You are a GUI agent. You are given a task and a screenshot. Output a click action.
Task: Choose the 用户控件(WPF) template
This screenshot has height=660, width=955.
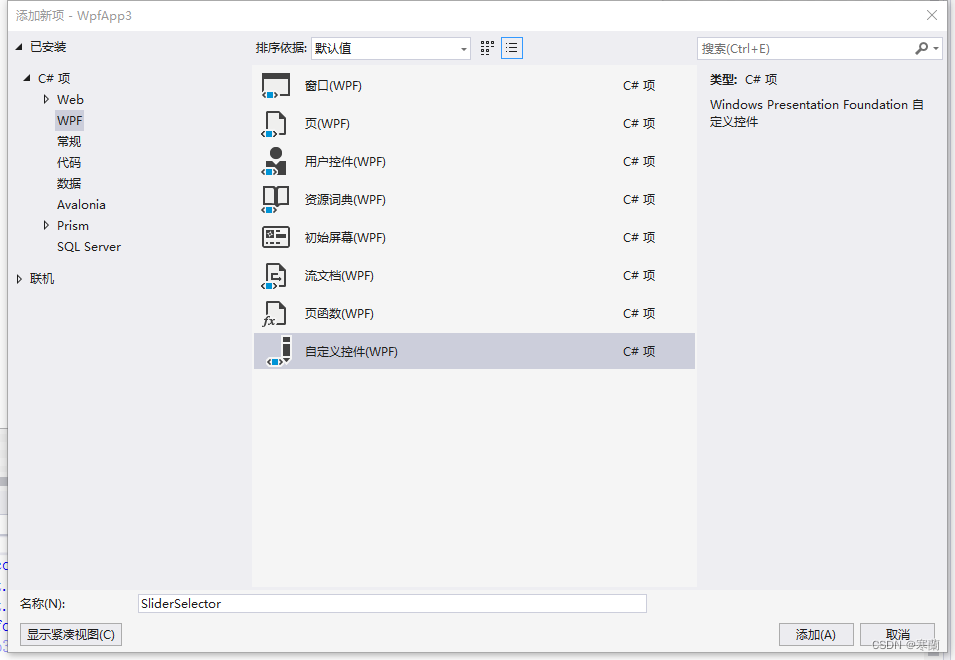tap(274, 161)
